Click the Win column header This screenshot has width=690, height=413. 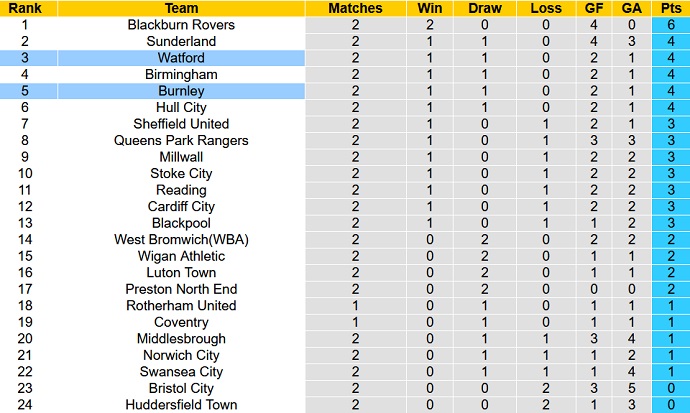coord(429,8)
